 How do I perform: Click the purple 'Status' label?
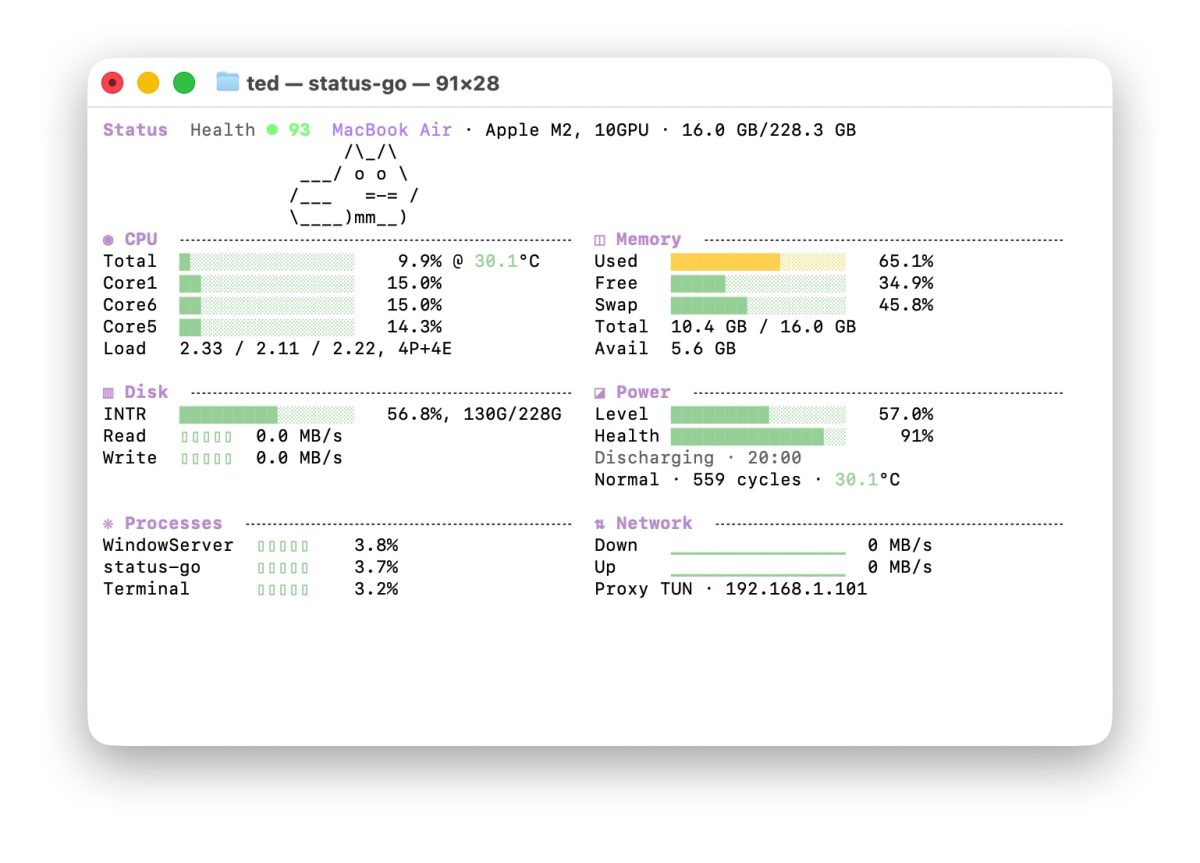click(x=135, y=130)
